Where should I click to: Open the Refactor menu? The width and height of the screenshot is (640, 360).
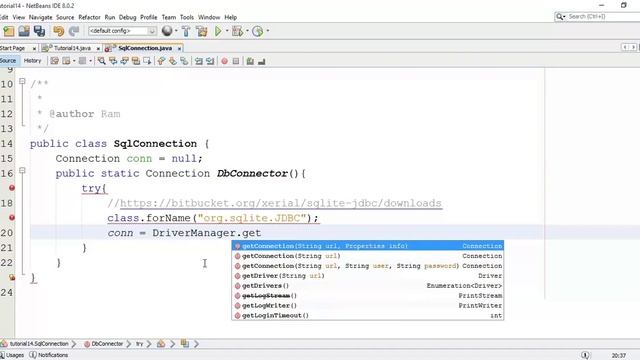(89, 17)
